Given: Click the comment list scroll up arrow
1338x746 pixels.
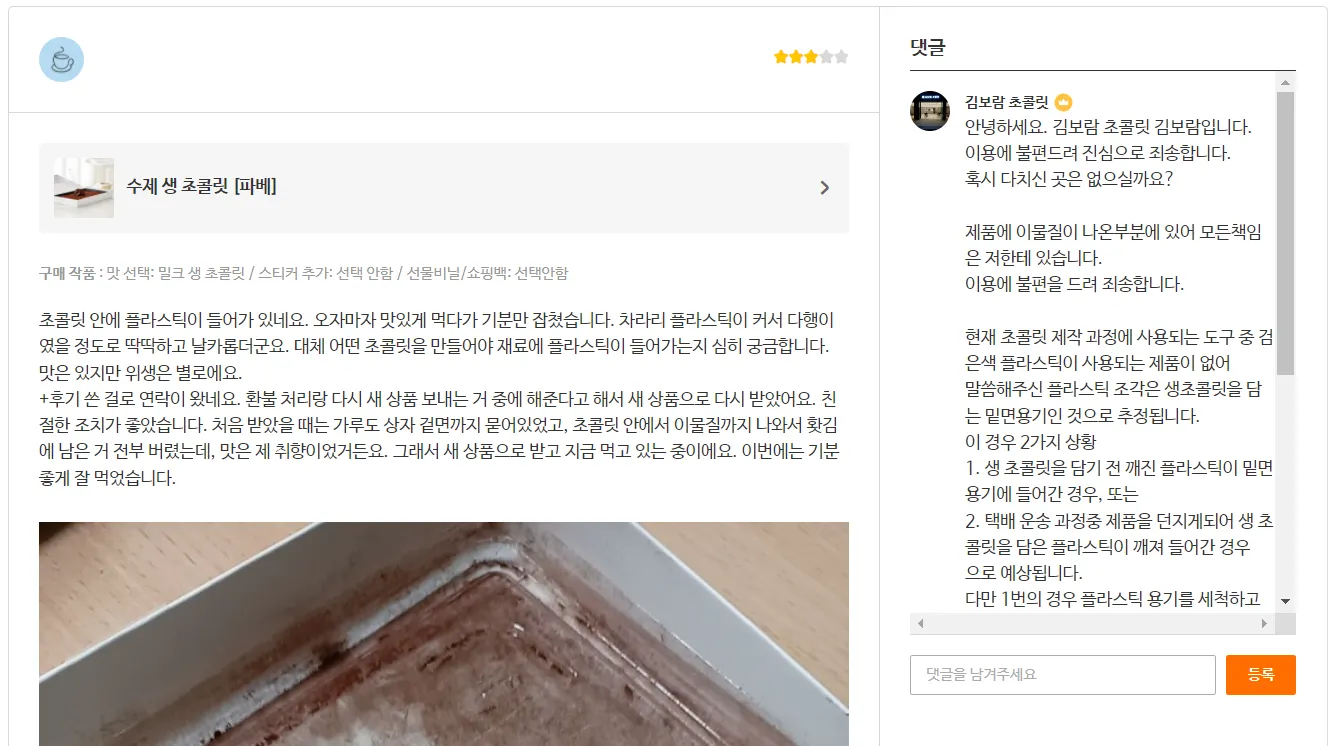Looking at the screenshot, I should pyautogui.click(x=1285, y=81).
